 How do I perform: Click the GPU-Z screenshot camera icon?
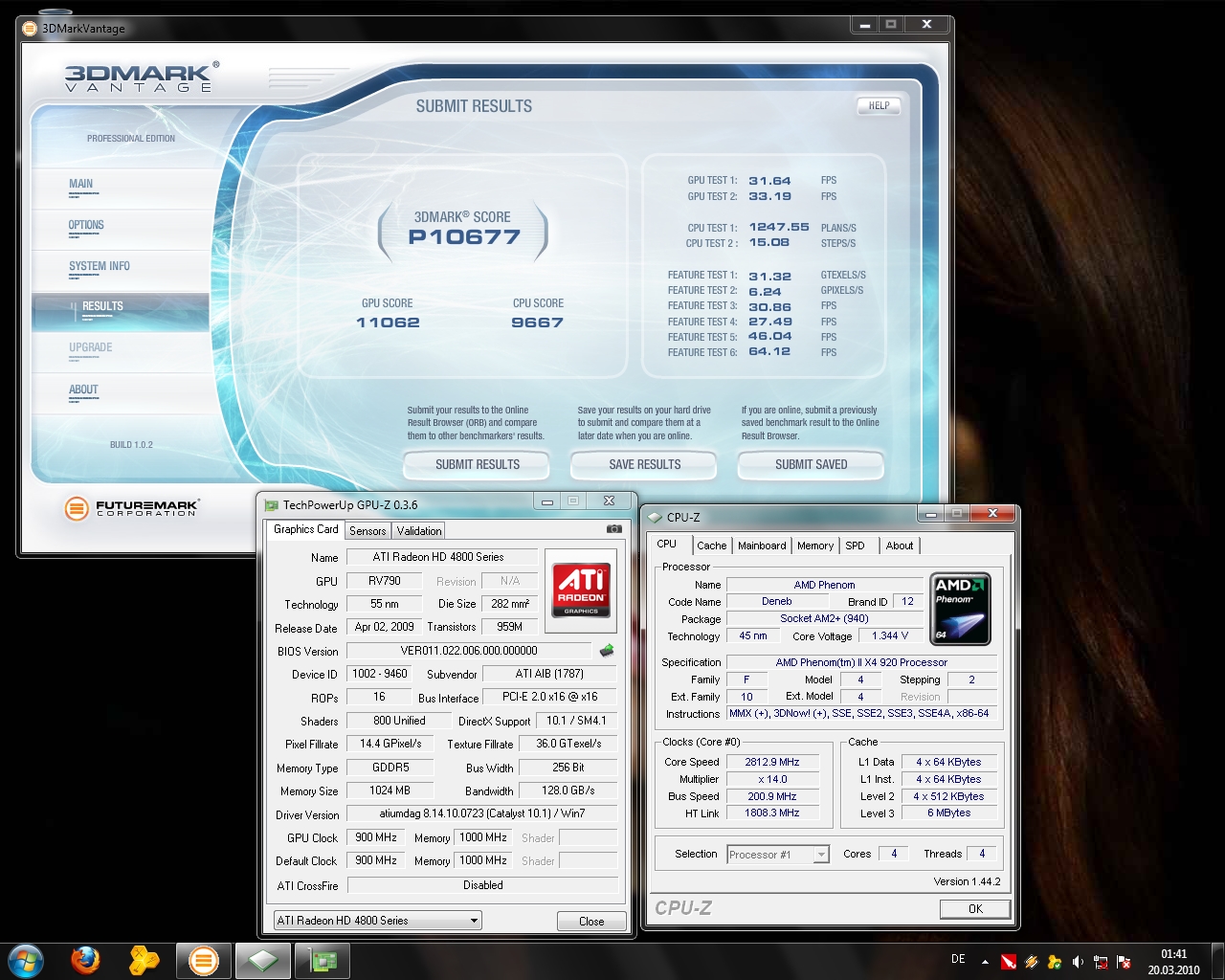[x=613, y=529]
